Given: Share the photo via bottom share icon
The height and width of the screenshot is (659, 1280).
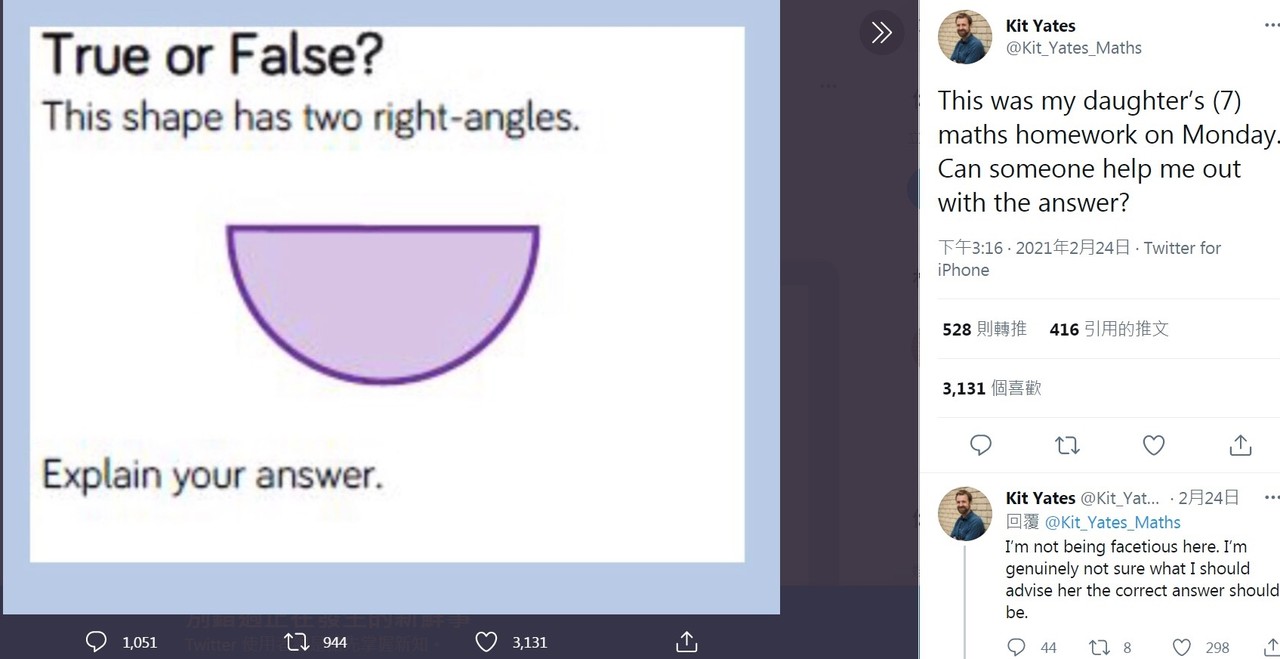Looking at the screenshot, I should point(686,642).
